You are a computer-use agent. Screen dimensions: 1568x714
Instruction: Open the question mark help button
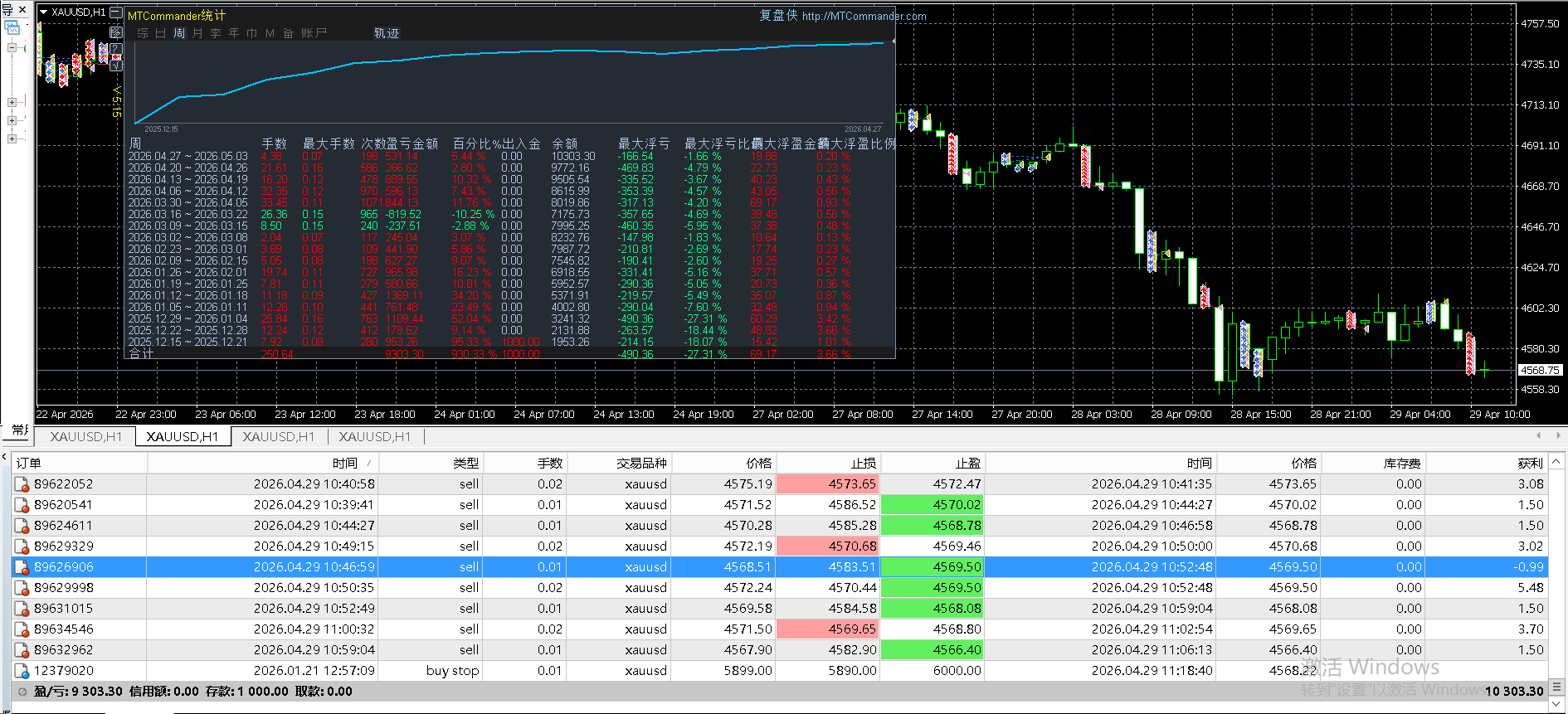tap(116, 49)
